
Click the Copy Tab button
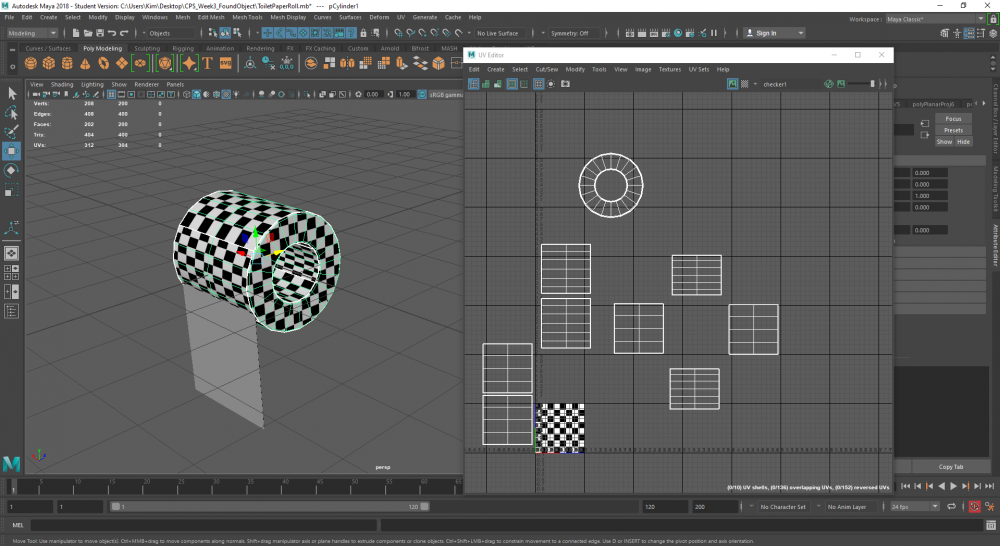[x=950, y=467]
